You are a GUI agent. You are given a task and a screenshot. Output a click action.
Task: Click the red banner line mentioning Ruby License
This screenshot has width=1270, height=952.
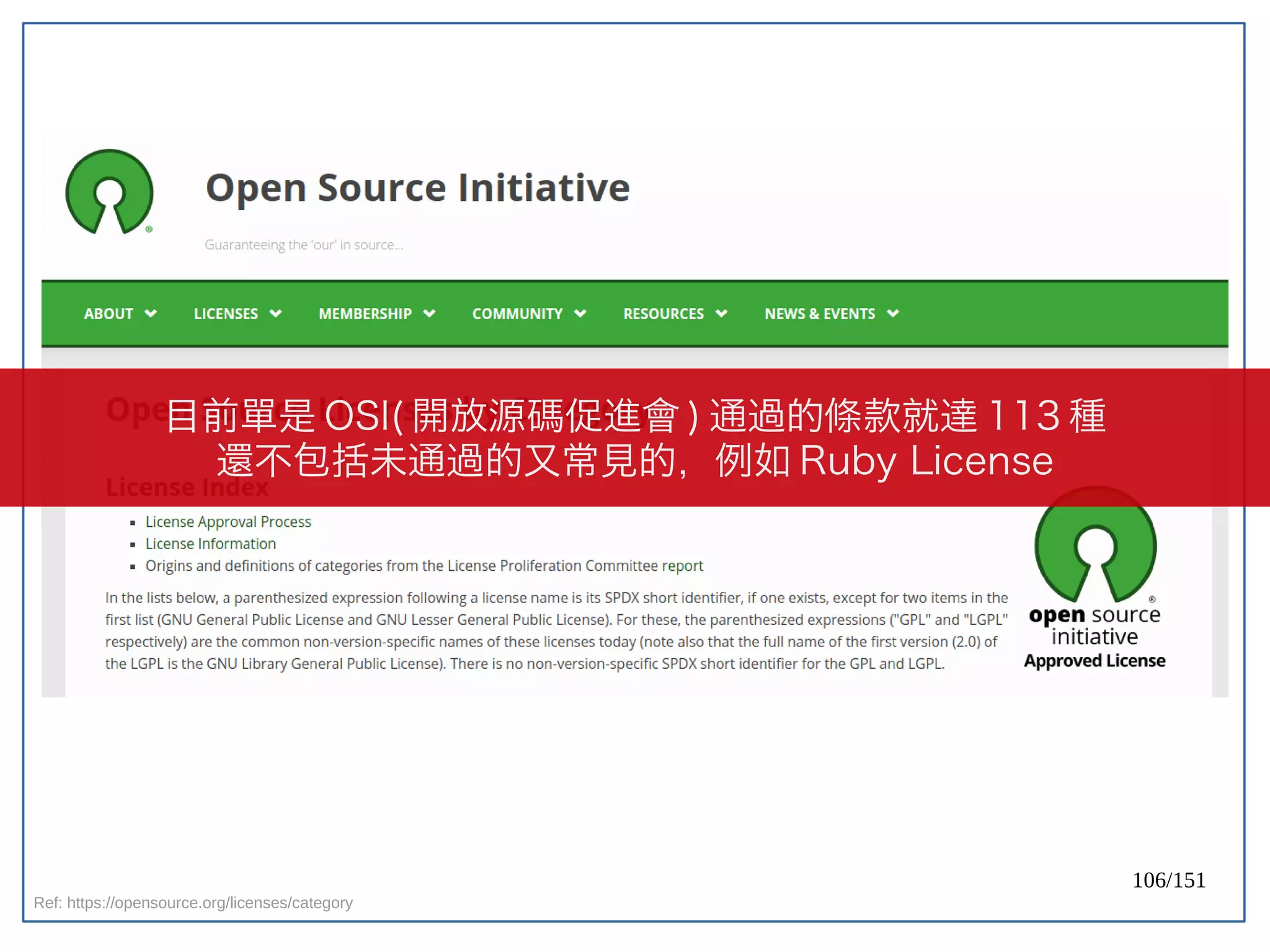(x=635, y=461)
